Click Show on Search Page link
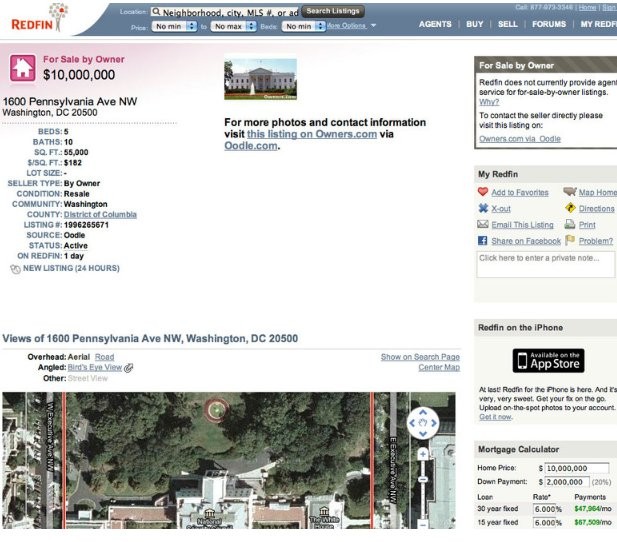 click(420, 357)
